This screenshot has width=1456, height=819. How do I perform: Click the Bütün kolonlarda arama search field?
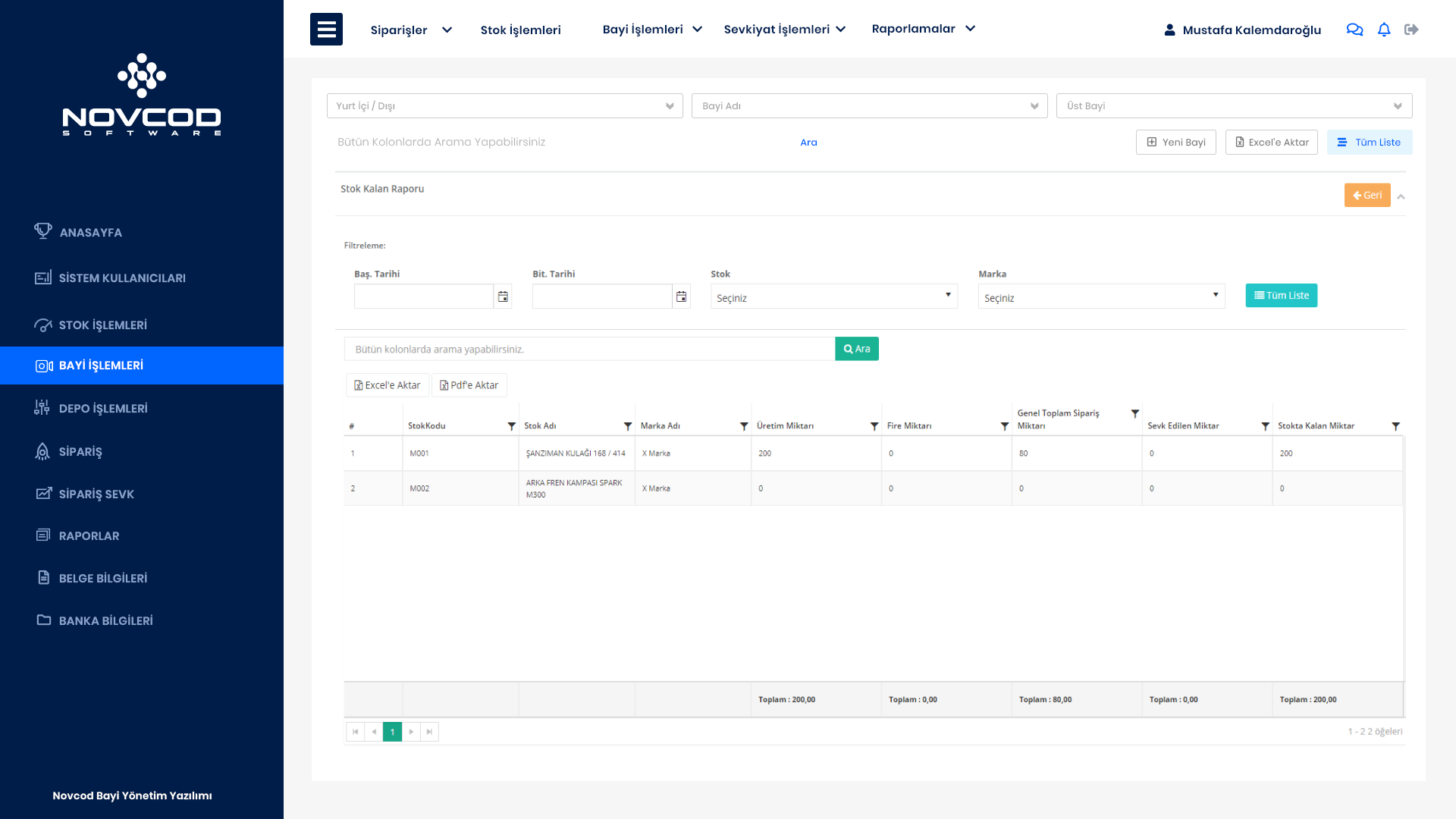pos(589,350)
